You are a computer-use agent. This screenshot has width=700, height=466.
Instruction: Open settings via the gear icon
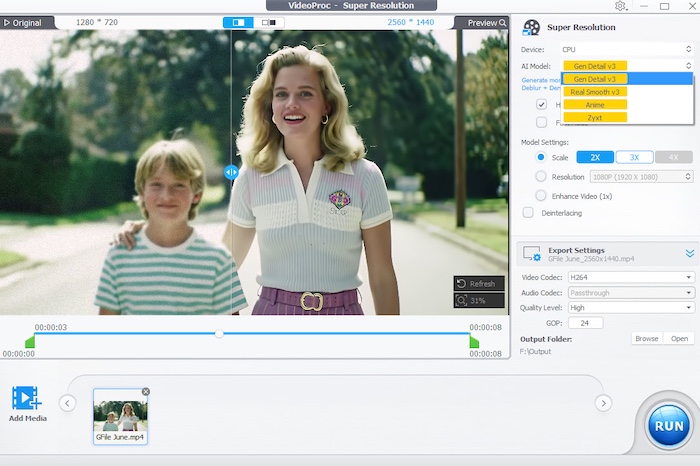[x=621, y=6]
